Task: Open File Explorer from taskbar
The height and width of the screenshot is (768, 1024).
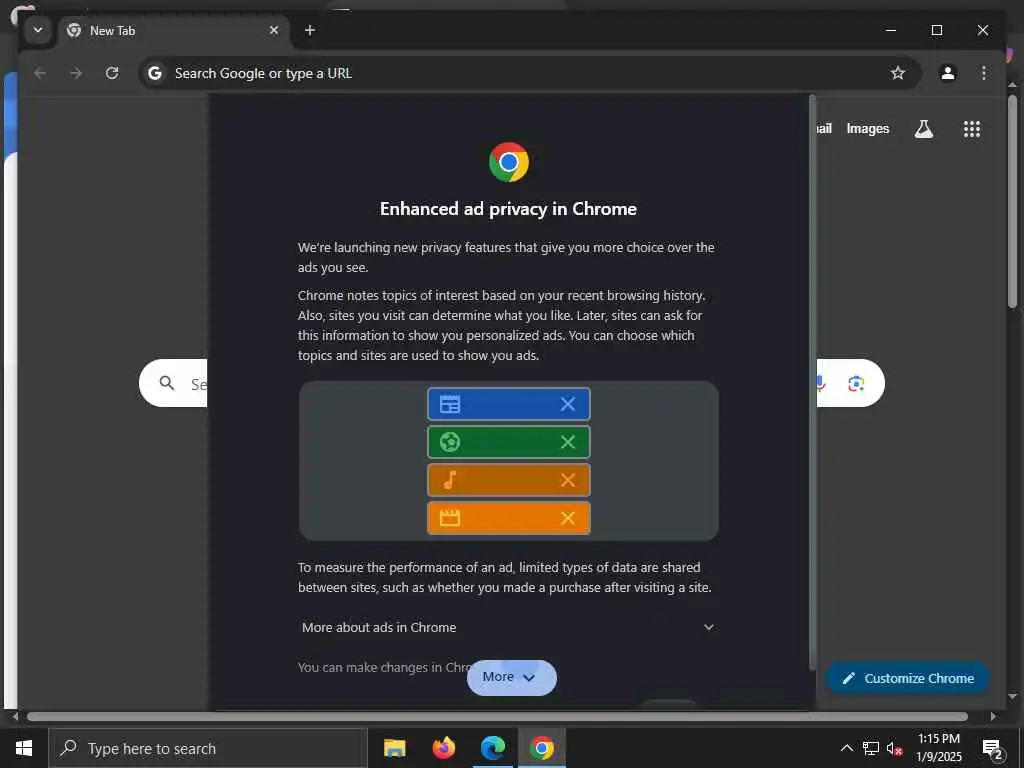Action: click(394, 748)
